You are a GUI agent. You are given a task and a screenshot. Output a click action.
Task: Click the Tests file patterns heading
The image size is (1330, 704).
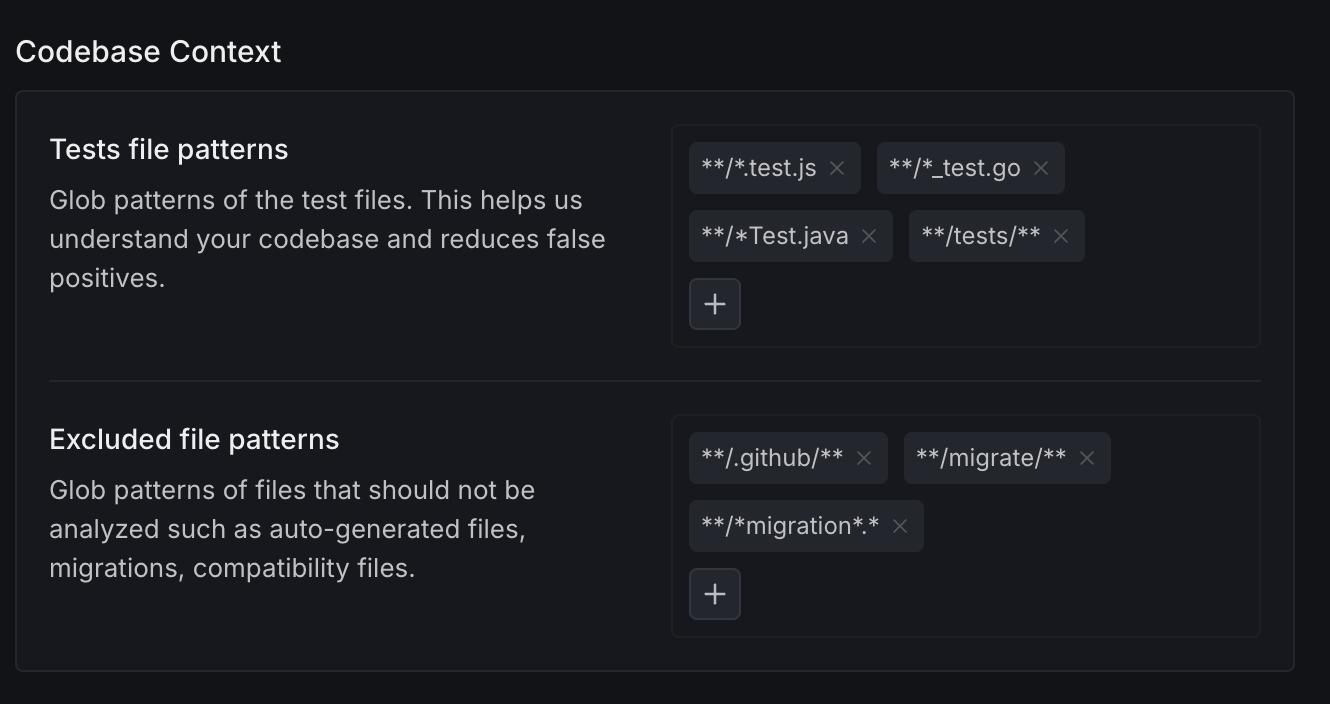(x=169, y=150)
